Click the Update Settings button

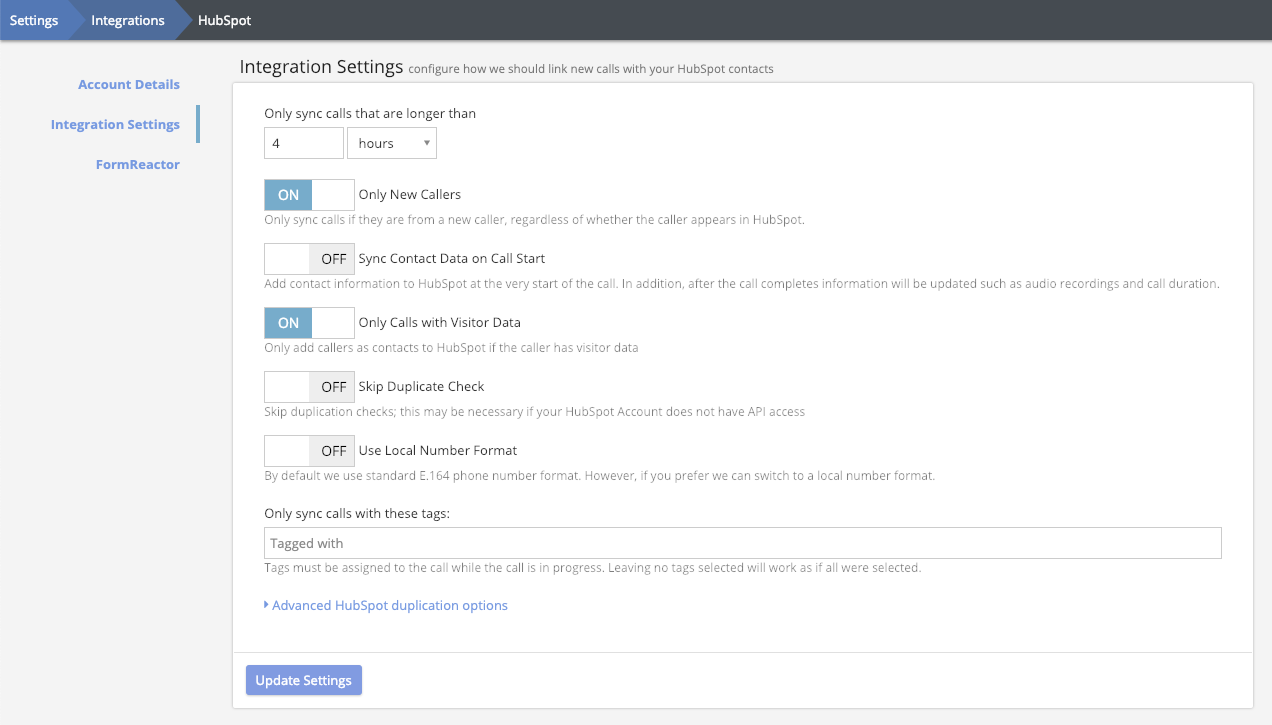click(304, 681)
